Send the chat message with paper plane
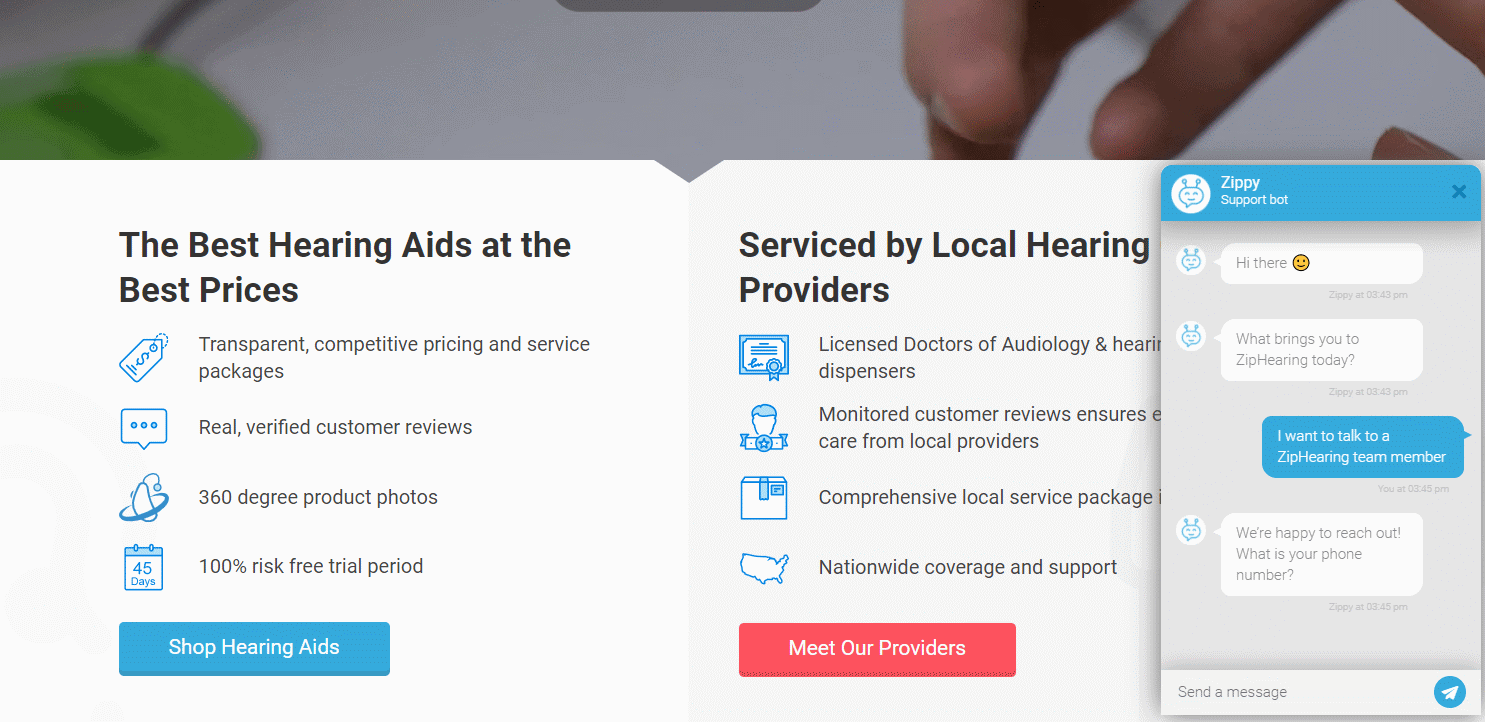The height and width of the screenshot is (722, 1485). tap(1449, 692)
